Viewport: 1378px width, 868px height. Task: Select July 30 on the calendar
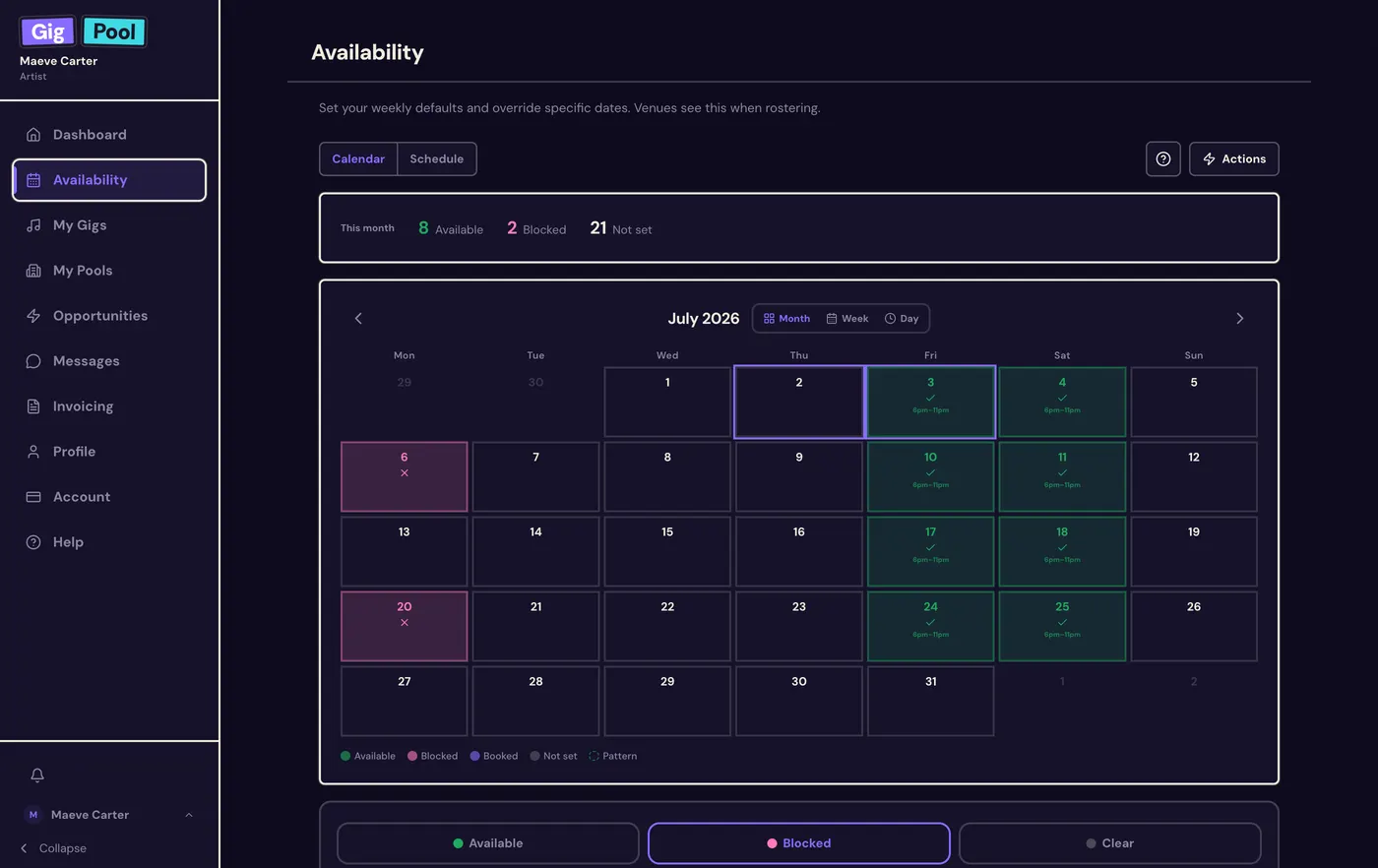tap(799, 701)
